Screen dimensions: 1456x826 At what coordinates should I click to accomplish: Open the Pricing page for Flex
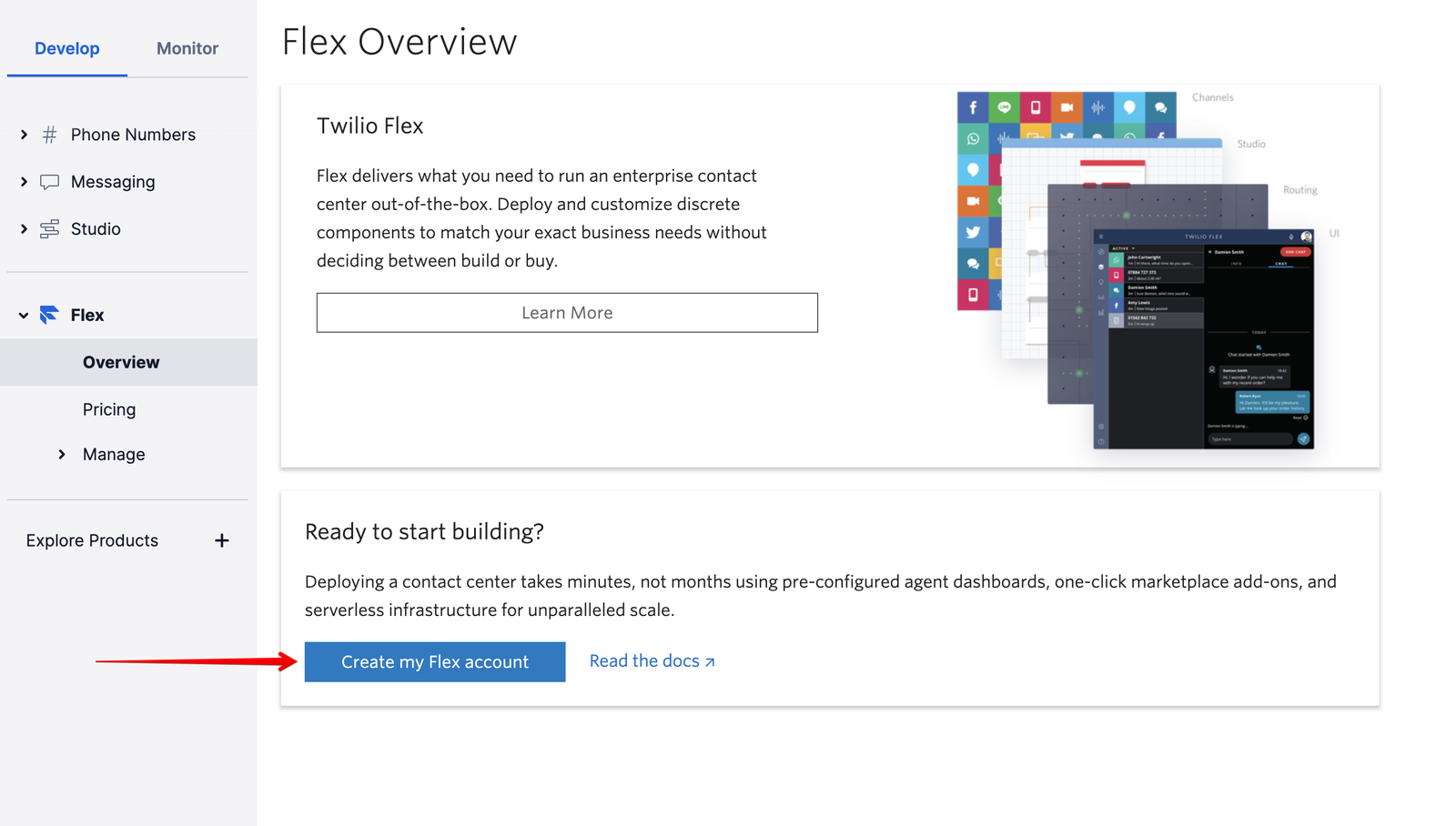click(x=108, y=408)
